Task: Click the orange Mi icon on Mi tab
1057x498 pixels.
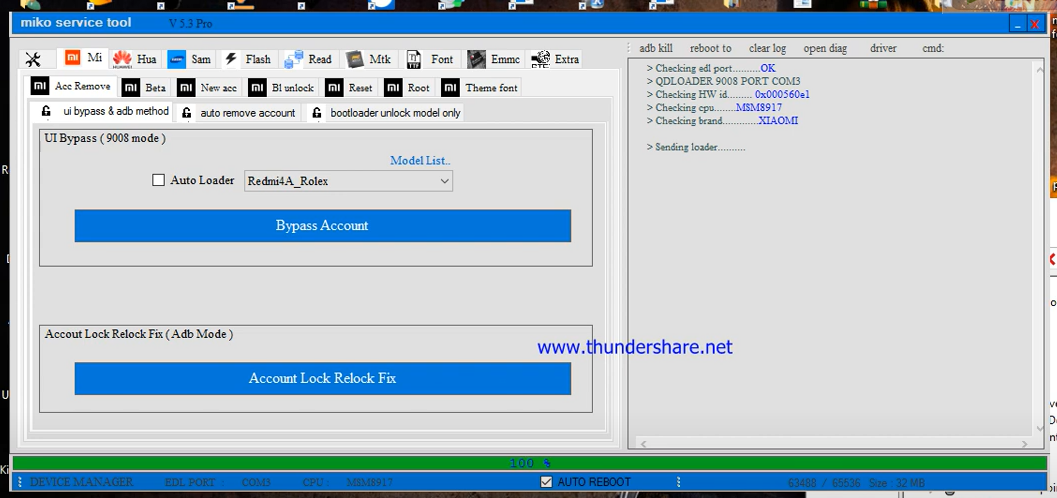Action: 72,57
